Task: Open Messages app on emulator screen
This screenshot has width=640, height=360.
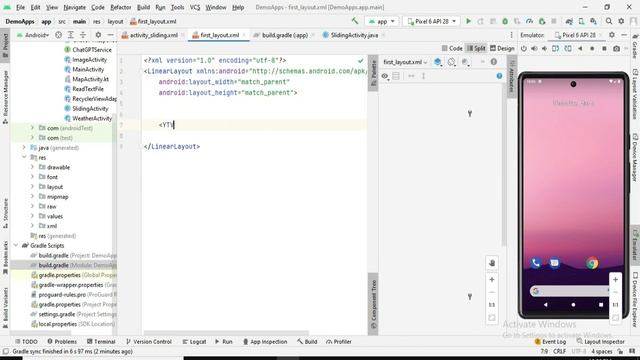Action: pyautogui.click(x=554, y=263)
